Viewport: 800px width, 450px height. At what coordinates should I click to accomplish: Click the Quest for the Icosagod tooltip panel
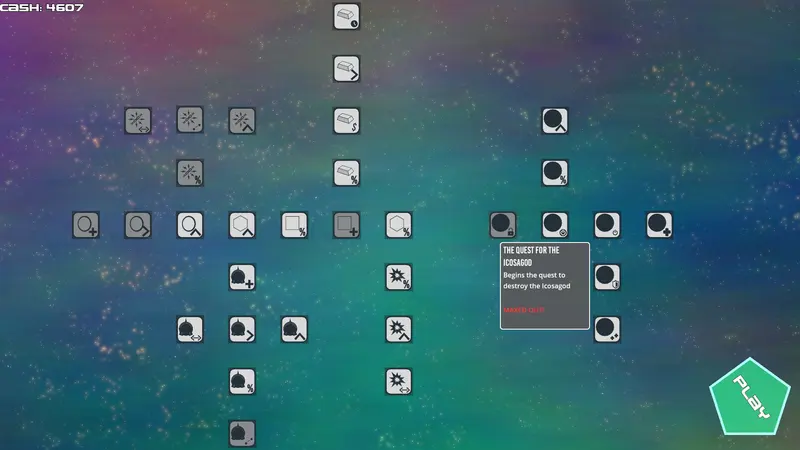(545, 286)
